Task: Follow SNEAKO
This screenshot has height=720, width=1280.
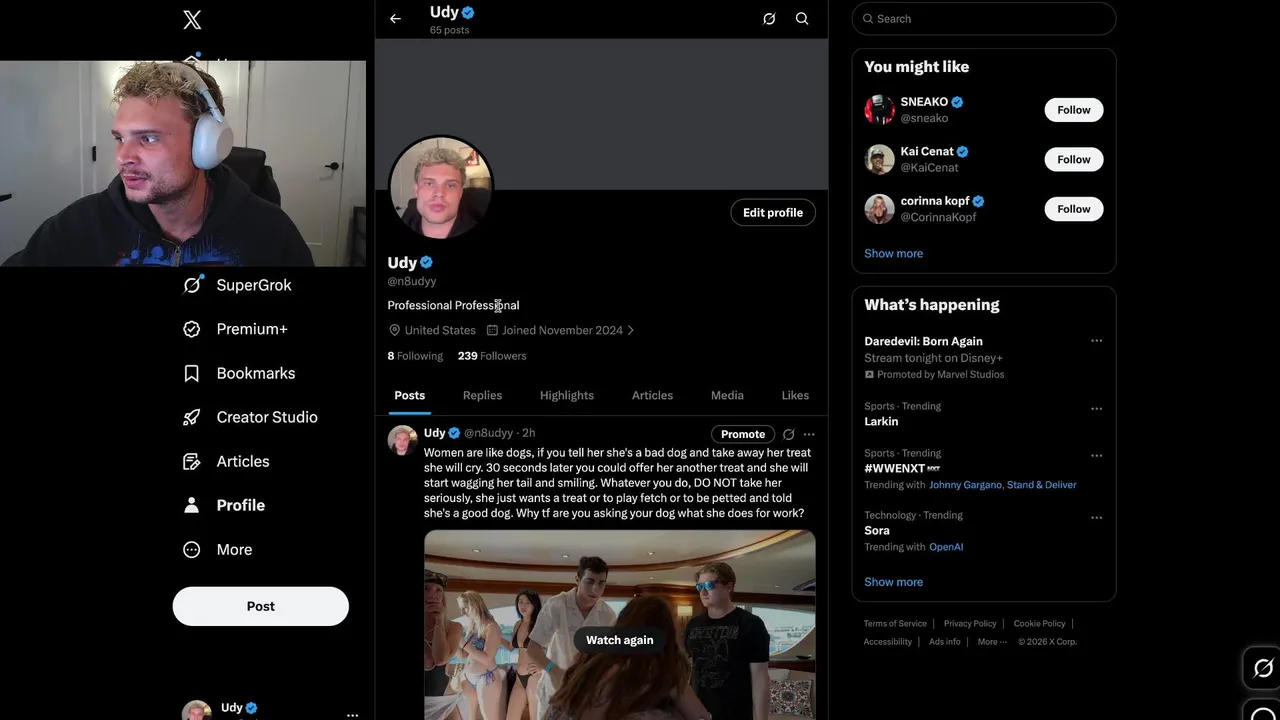Action: (x=1074, y=110)
